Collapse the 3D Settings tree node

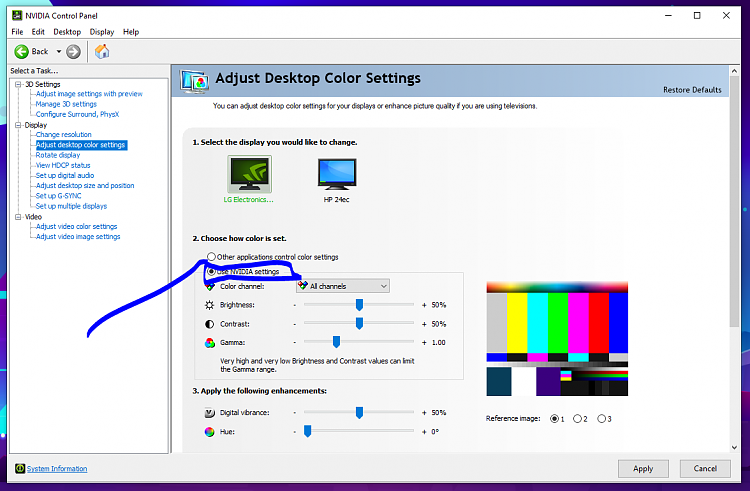(x=18, y=84)
